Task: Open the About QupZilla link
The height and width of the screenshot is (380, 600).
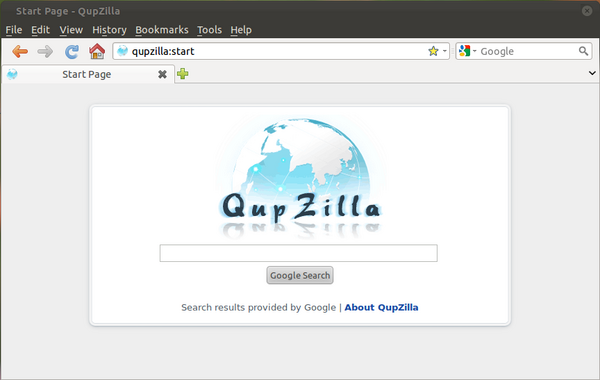Action: click(x=381, y=307)
